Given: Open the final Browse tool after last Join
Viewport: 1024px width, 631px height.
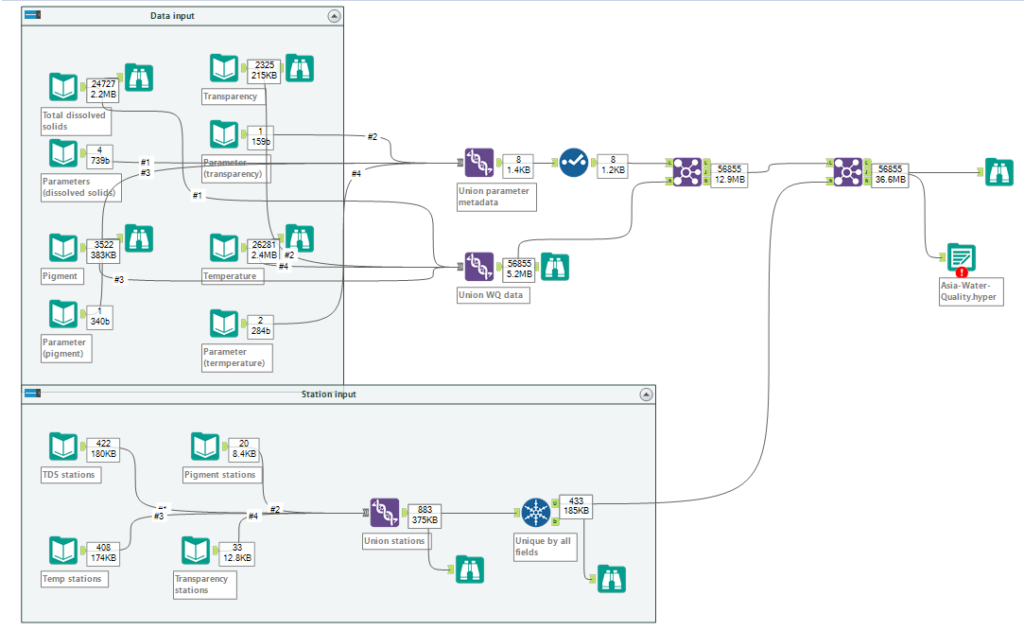Looking at the screenshot, I should [999, 172].
